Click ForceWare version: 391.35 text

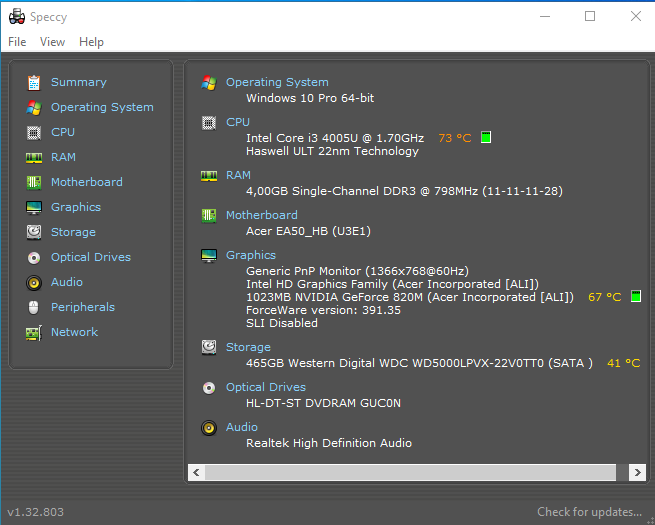(323, 310)
